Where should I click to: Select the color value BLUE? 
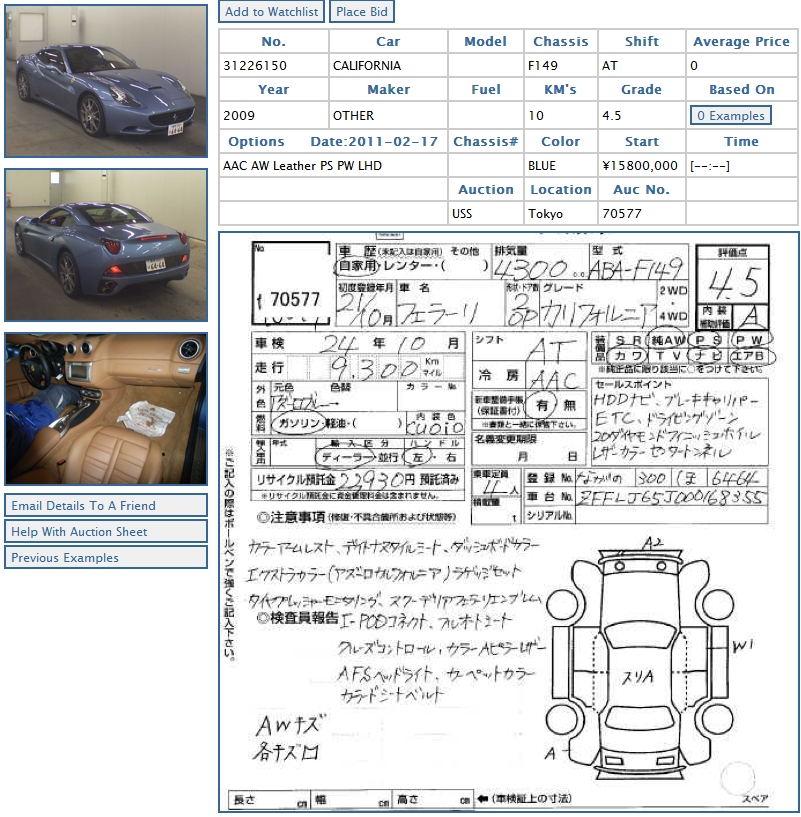coord(541,166)
